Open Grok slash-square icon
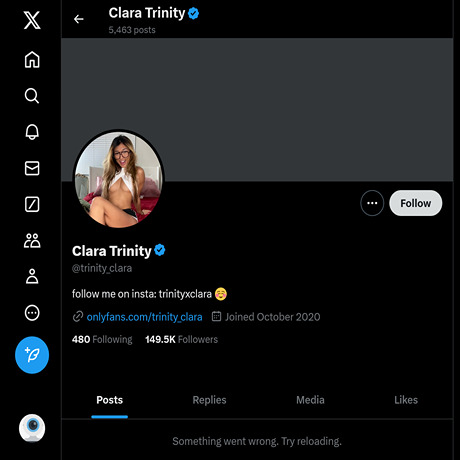The height and width of the screenshot is (460, 460). click(x=32, y=204)
